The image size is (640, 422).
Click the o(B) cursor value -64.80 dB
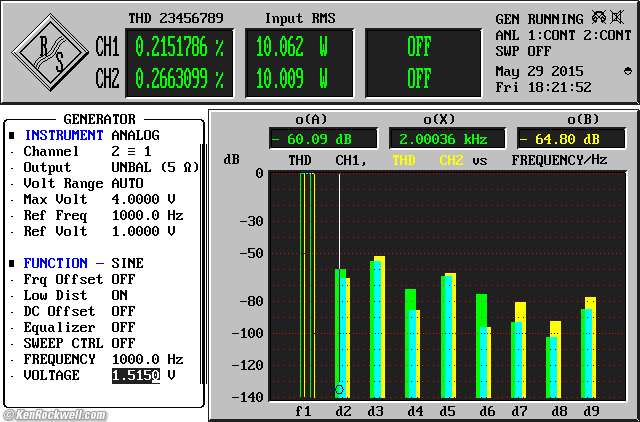point(571,139)
